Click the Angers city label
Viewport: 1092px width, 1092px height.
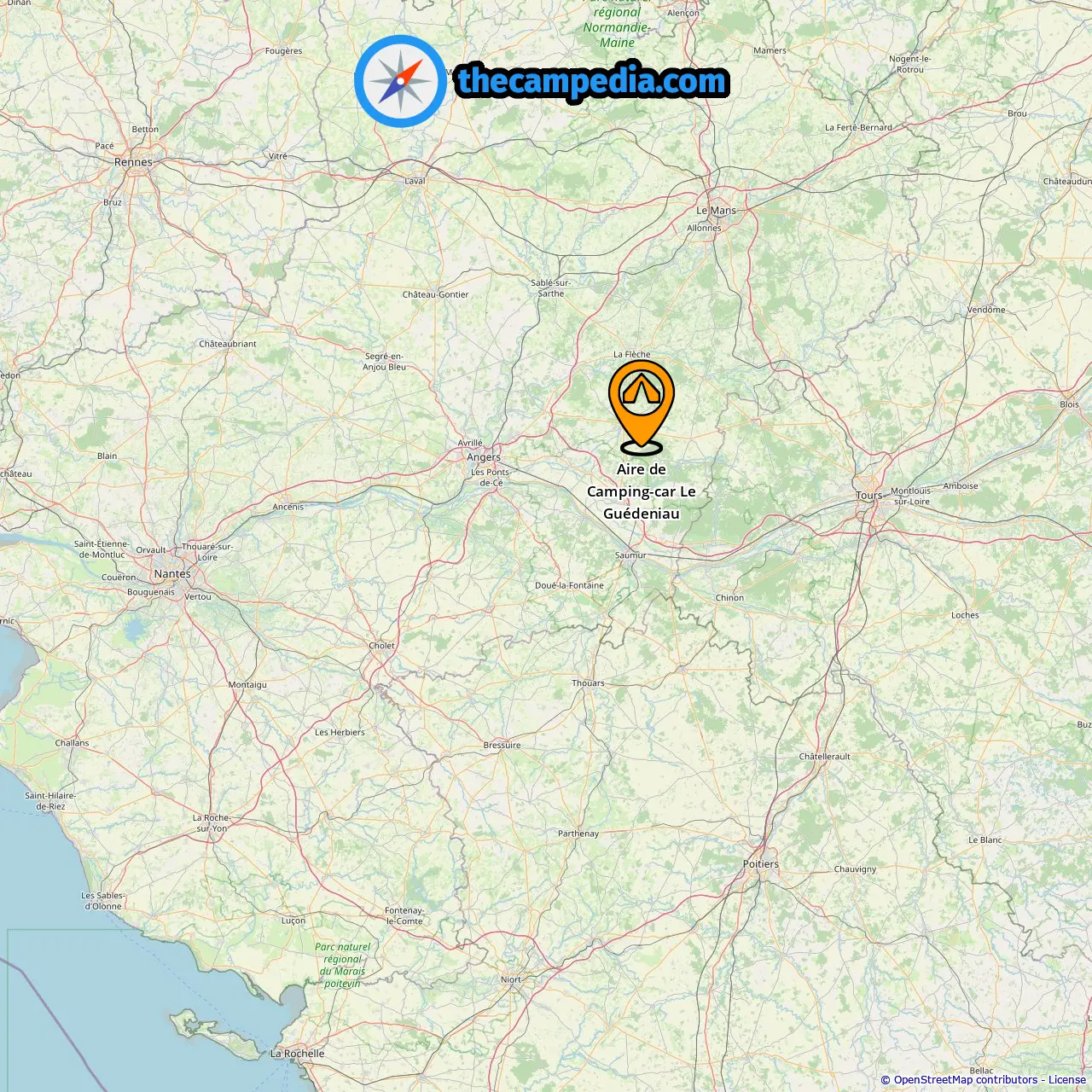484,457
